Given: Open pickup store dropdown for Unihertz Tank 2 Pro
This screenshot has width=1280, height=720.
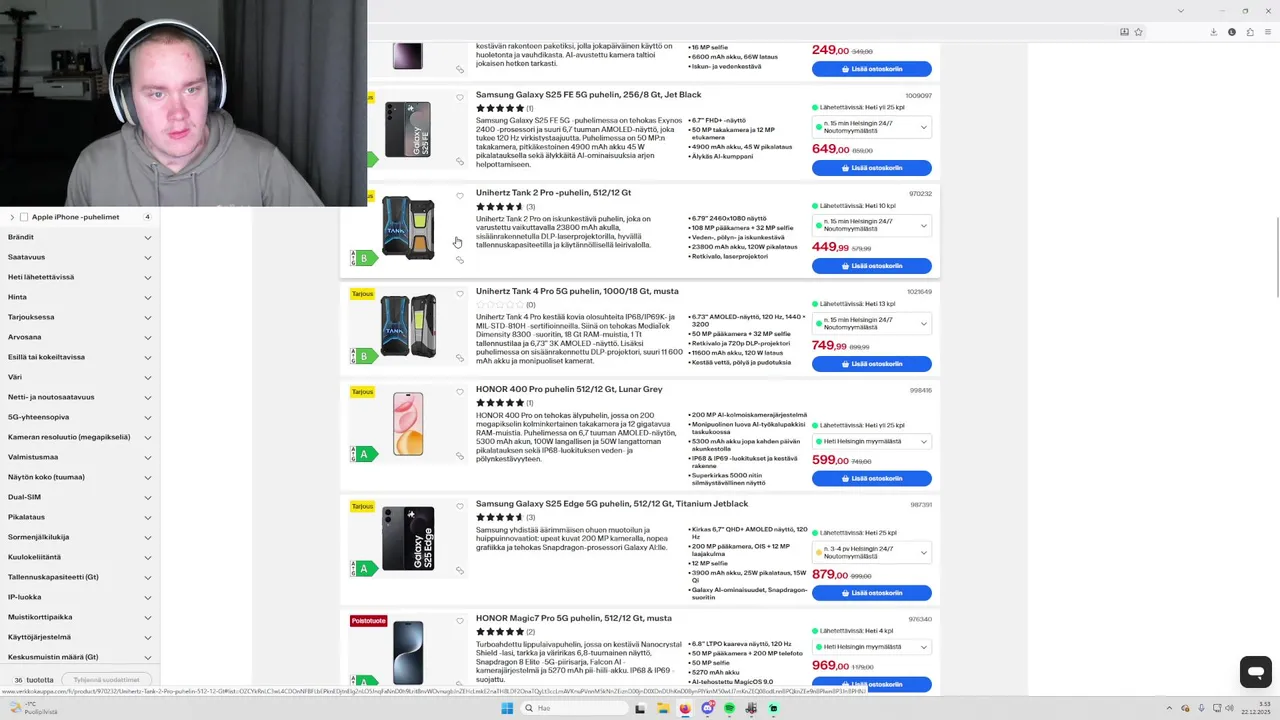Looking at the screenshot, I should pos(872,225).
